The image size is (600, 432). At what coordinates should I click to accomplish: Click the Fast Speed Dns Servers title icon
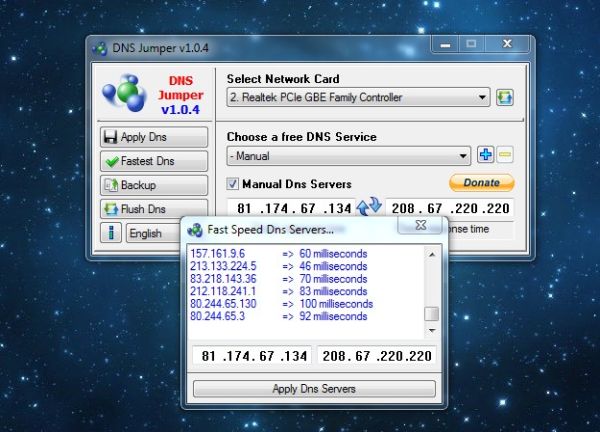(196, 229)
